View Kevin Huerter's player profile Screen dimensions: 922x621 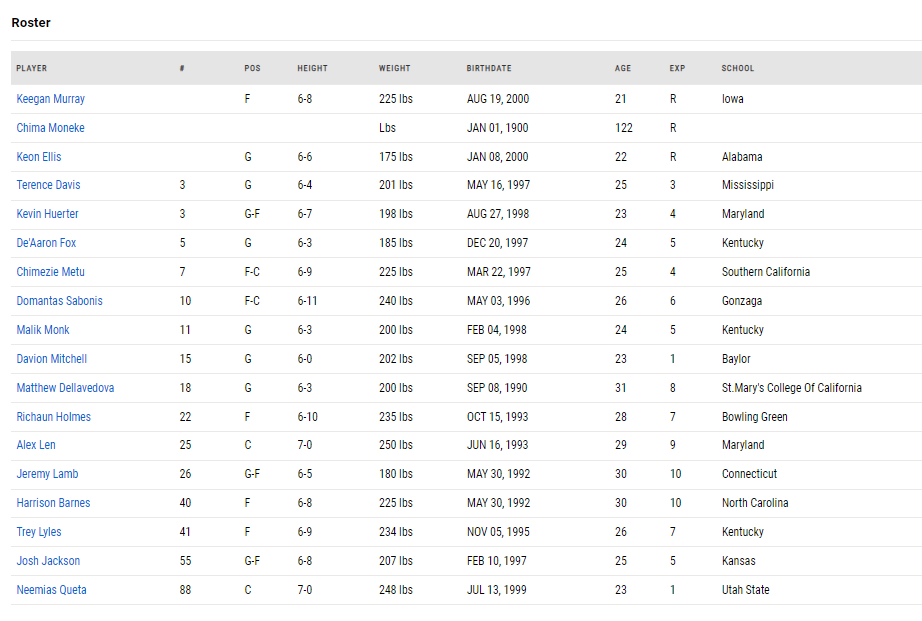pos(48,213)
